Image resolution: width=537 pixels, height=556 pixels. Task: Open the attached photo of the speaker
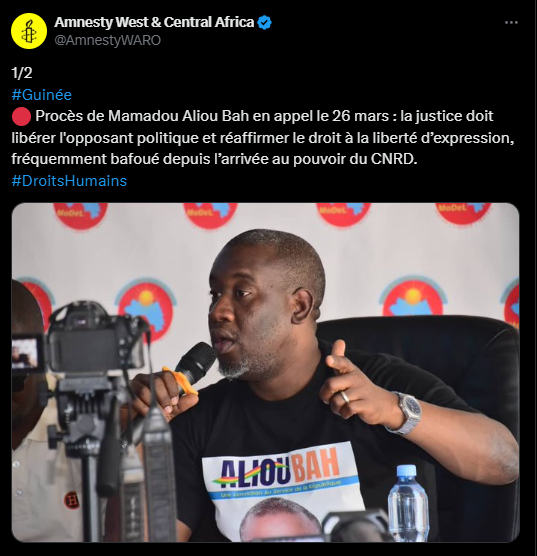(x=265, y=372)
